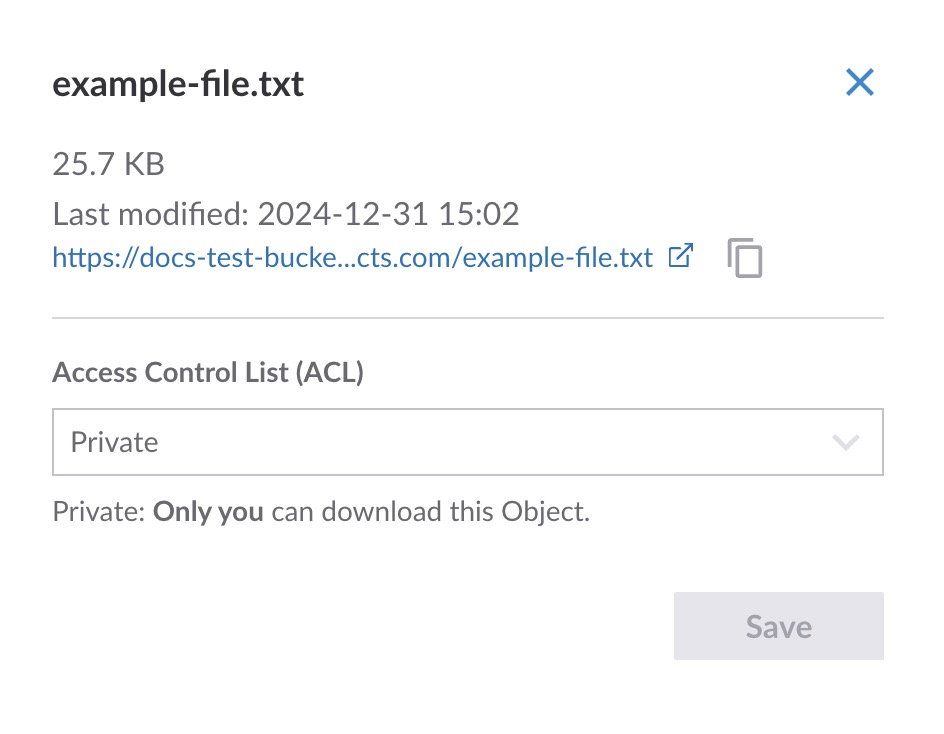Screen dimensions: 944x734
Task: Click the 25.7 KB file size text
Action: [x=108, y=164]
